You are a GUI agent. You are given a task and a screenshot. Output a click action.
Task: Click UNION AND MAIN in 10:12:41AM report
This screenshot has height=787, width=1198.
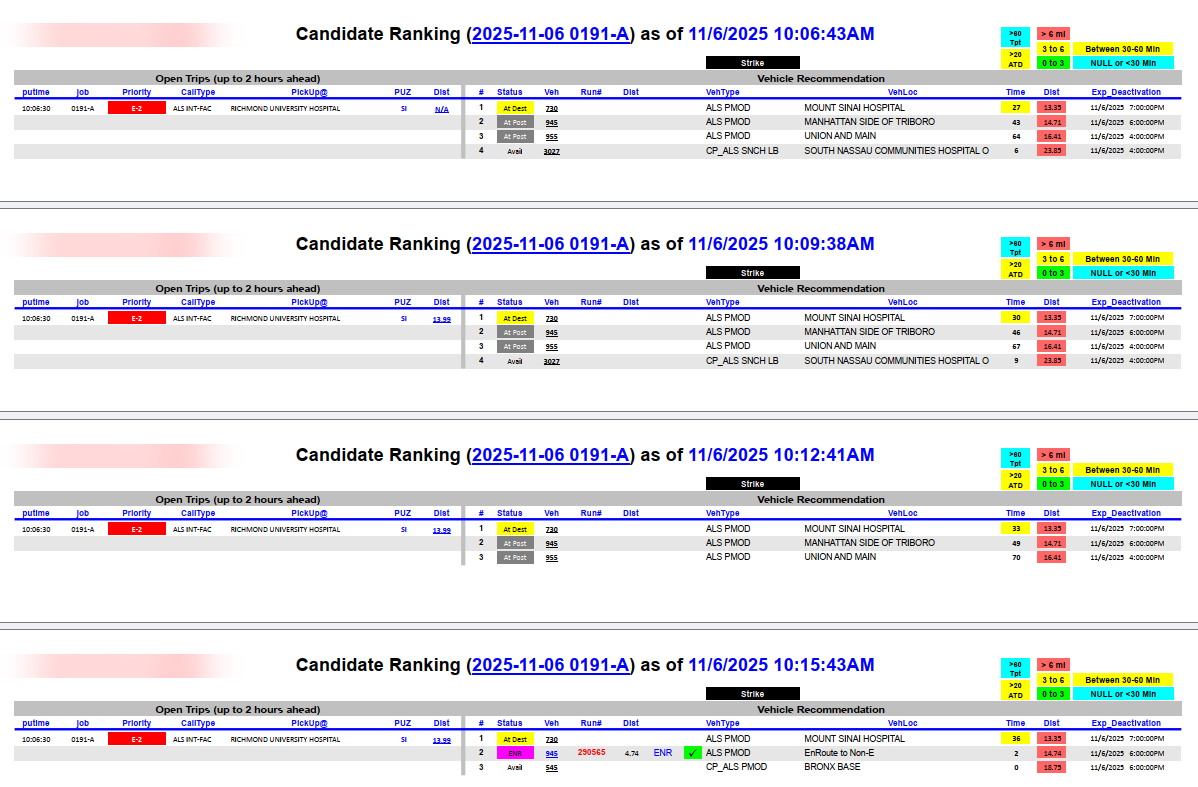(x=840, y=556)
